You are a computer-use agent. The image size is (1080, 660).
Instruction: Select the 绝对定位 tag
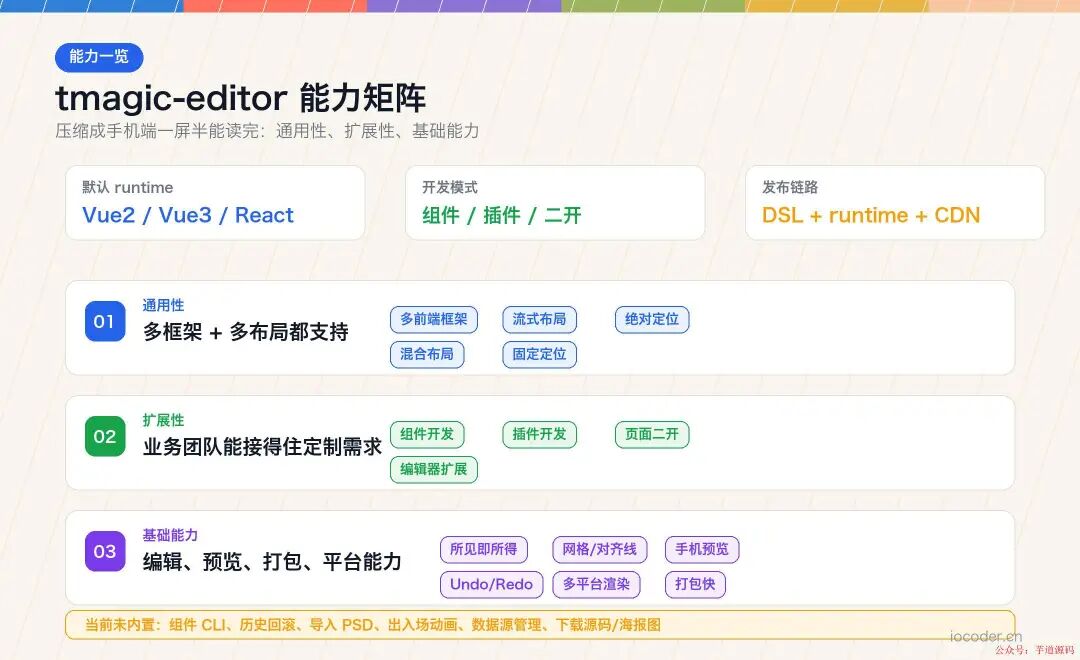pyautogui.click(x=652, y=319)
